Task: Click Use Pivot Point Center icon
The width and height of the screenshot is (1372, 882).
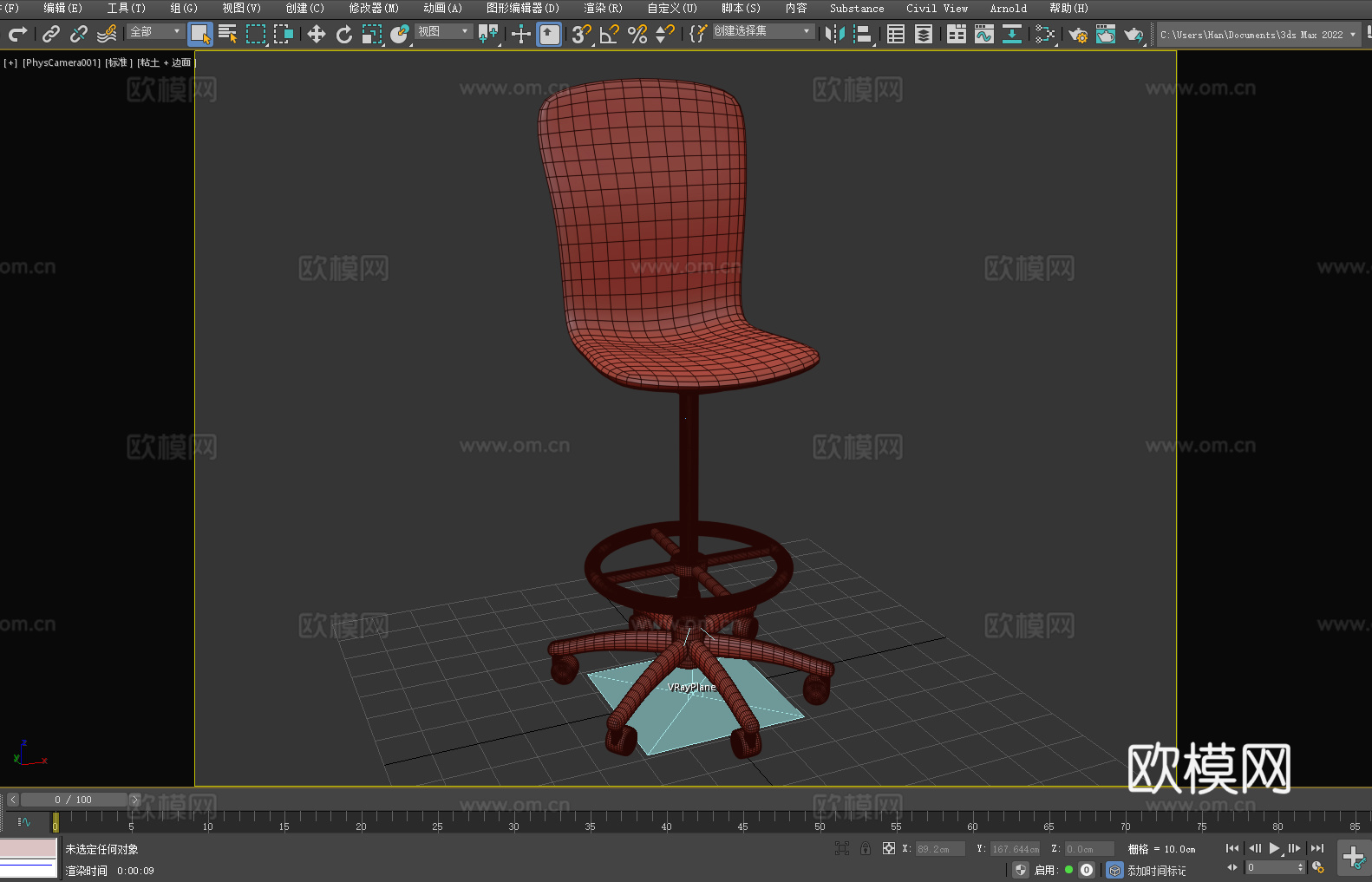Action: [488, 34]
